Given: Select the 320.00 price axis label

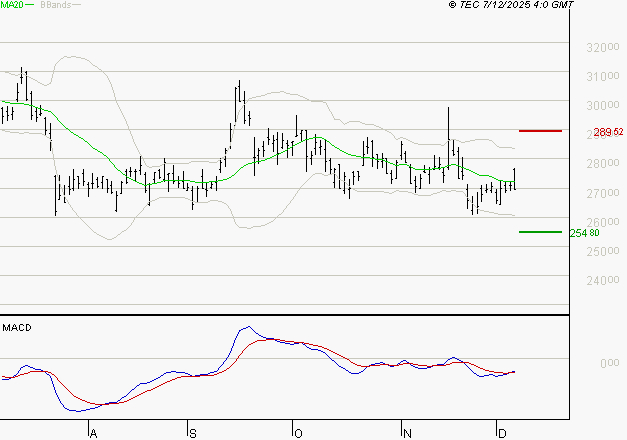Looking at the screenshot, I should 603,47.
